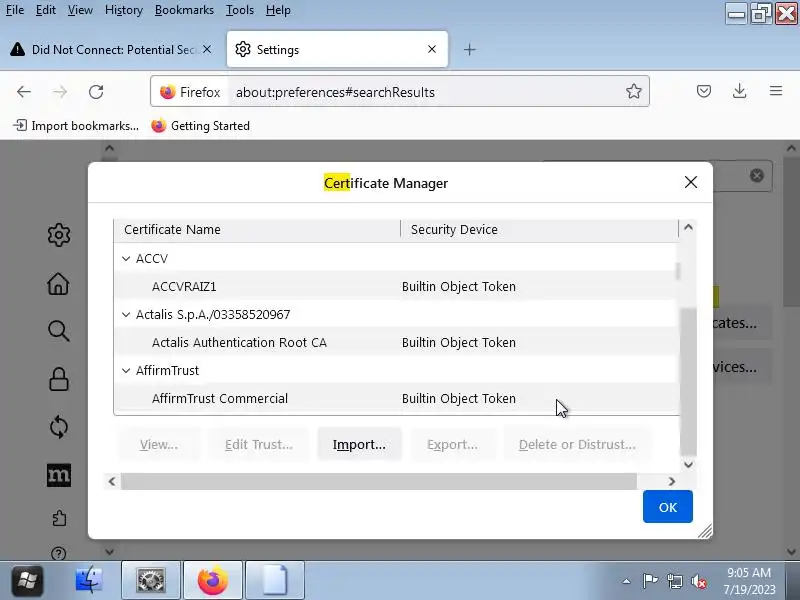Reload the current page
Viewport: 800px width, 600px height.
click(x=96, y=92)
